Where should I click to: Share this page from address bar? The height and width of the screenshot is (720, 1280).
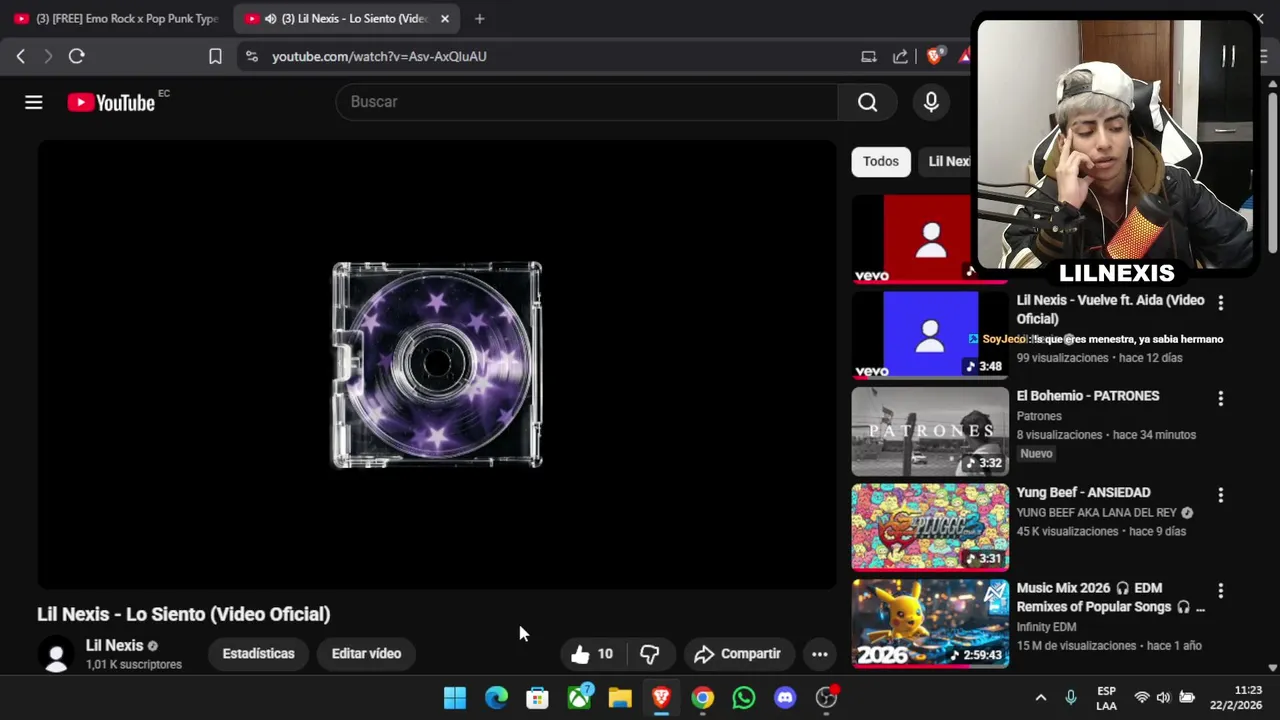click(x=901, y=57)
